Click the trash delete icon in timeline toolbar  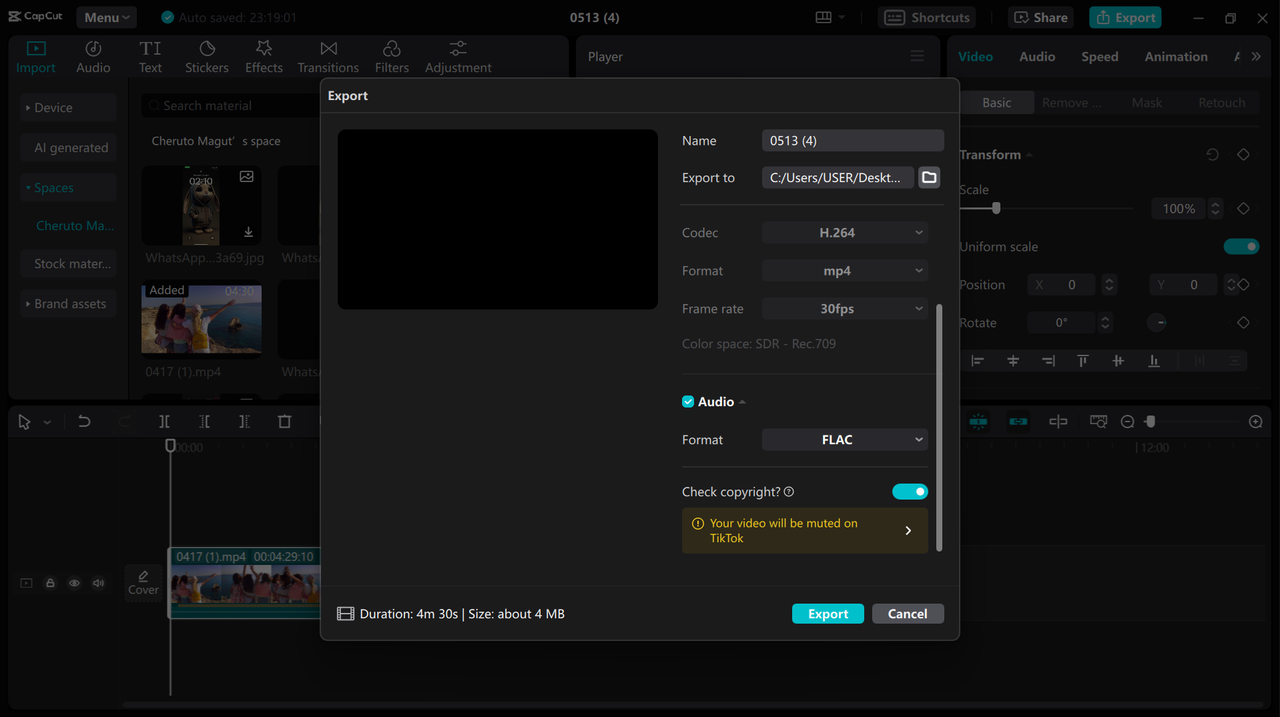[x=284, y=422]
